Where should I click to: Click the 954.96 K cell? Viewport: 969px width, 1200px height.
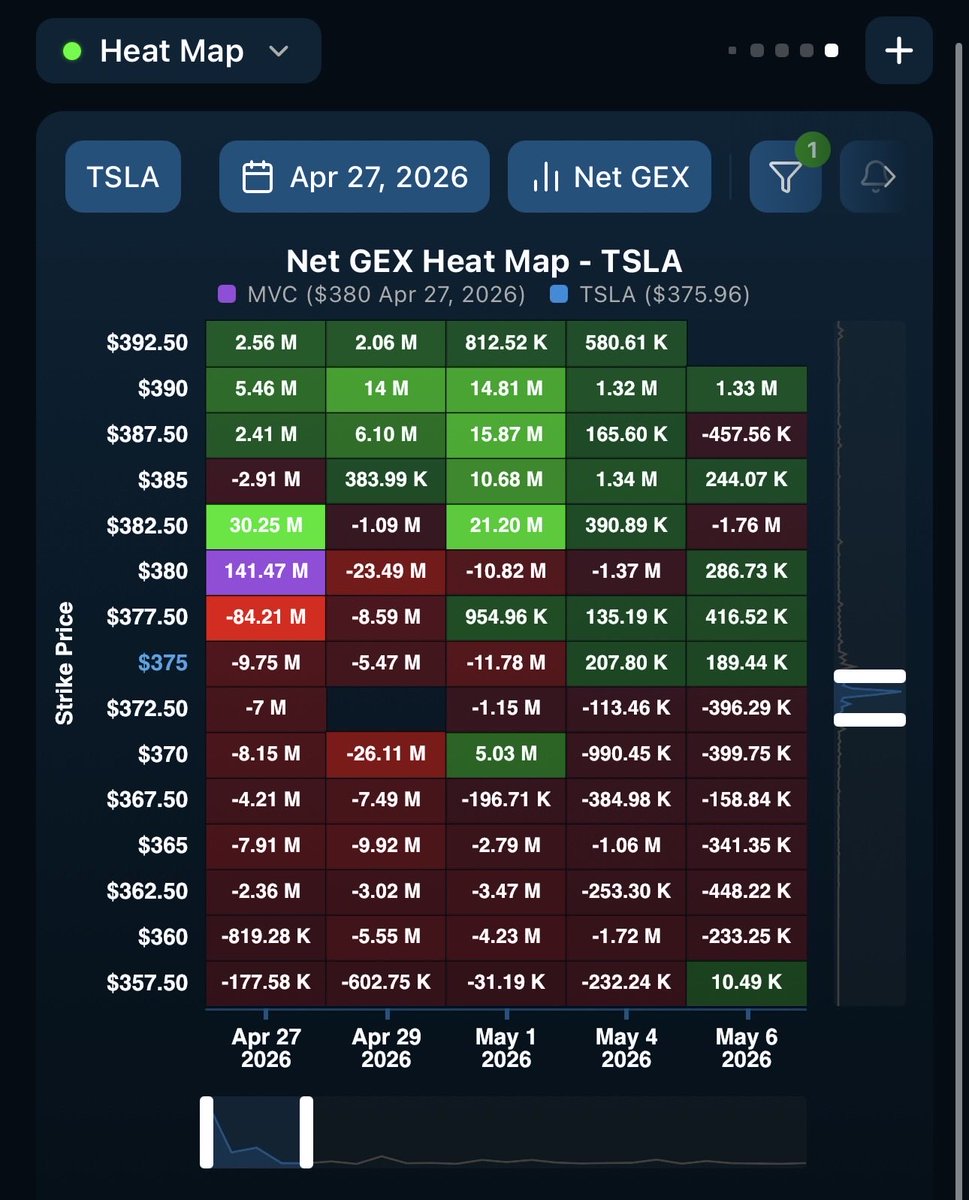[x=506, y=618]
